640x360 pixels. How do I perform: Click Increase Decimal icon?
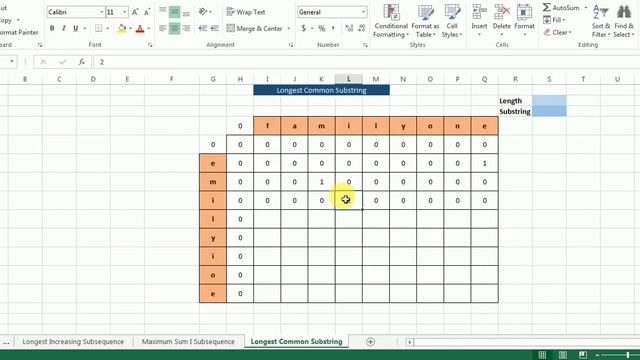(349, 29)
